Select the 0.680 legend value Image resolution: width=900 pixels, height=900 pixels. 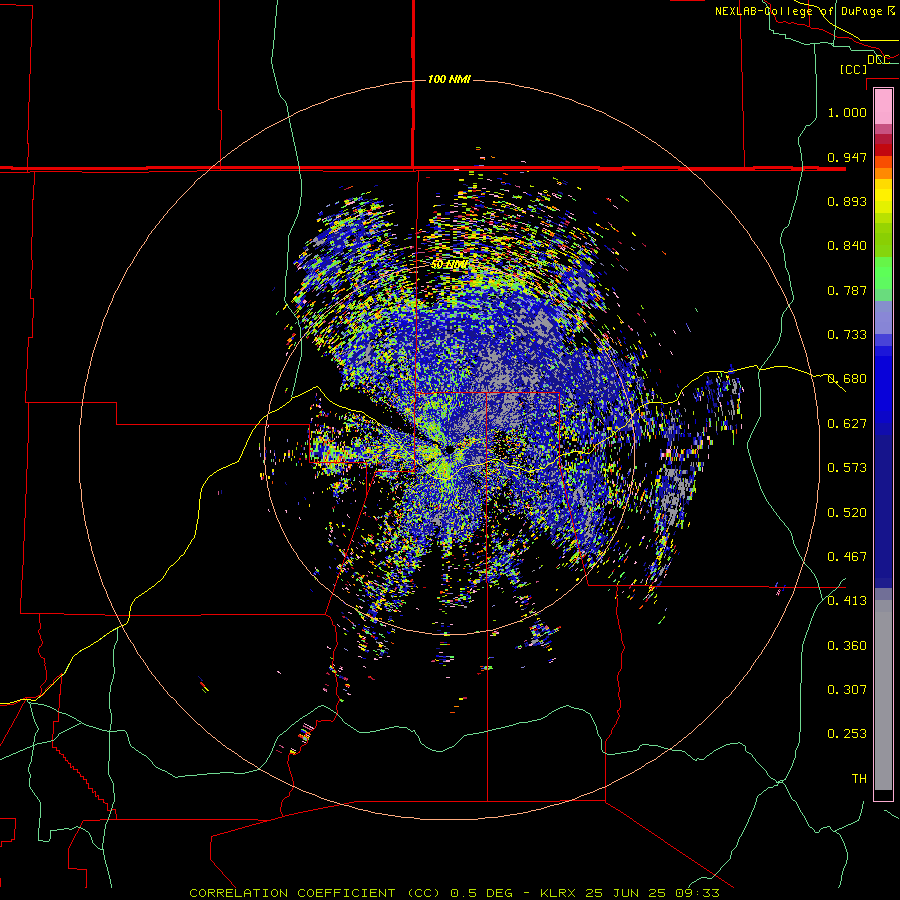tap(847, 379)
